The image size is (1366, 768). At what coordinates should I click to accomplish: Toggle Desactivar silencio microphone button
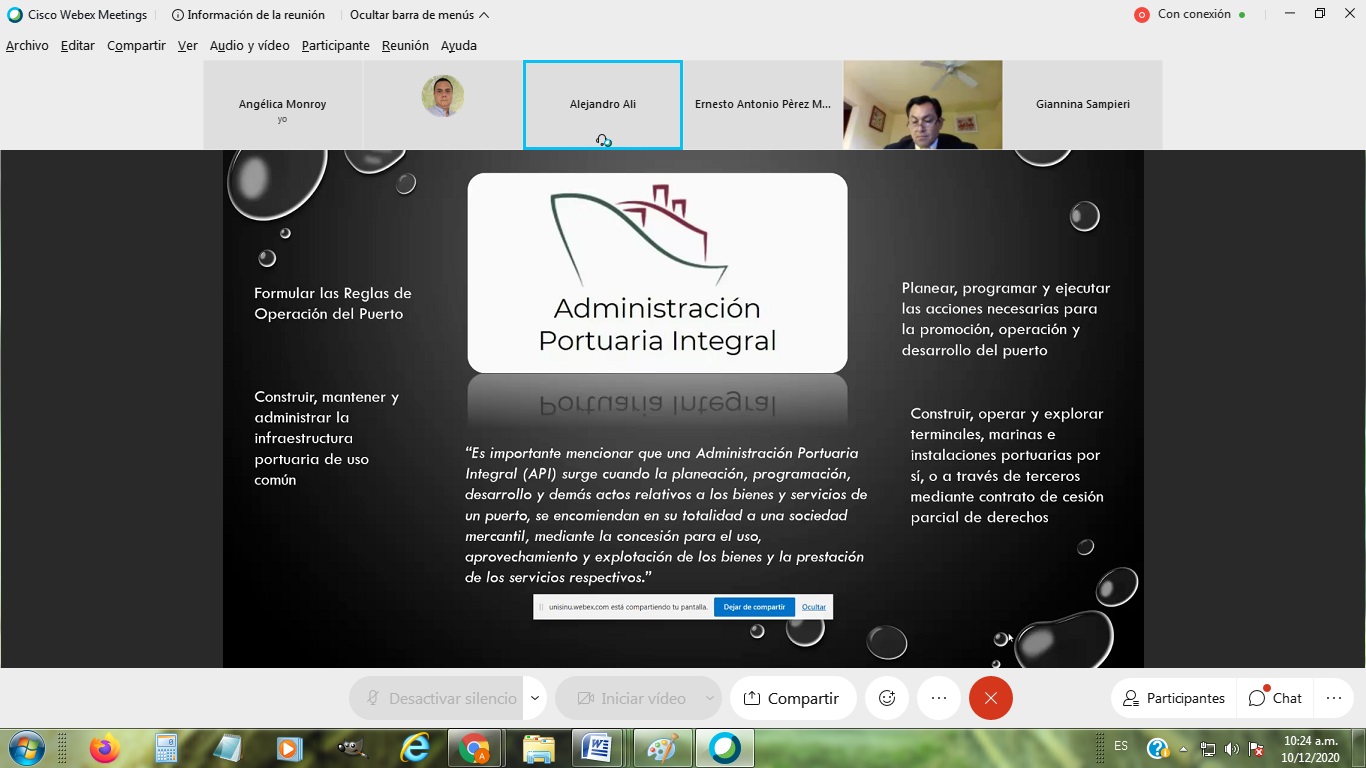click(437, 698)
